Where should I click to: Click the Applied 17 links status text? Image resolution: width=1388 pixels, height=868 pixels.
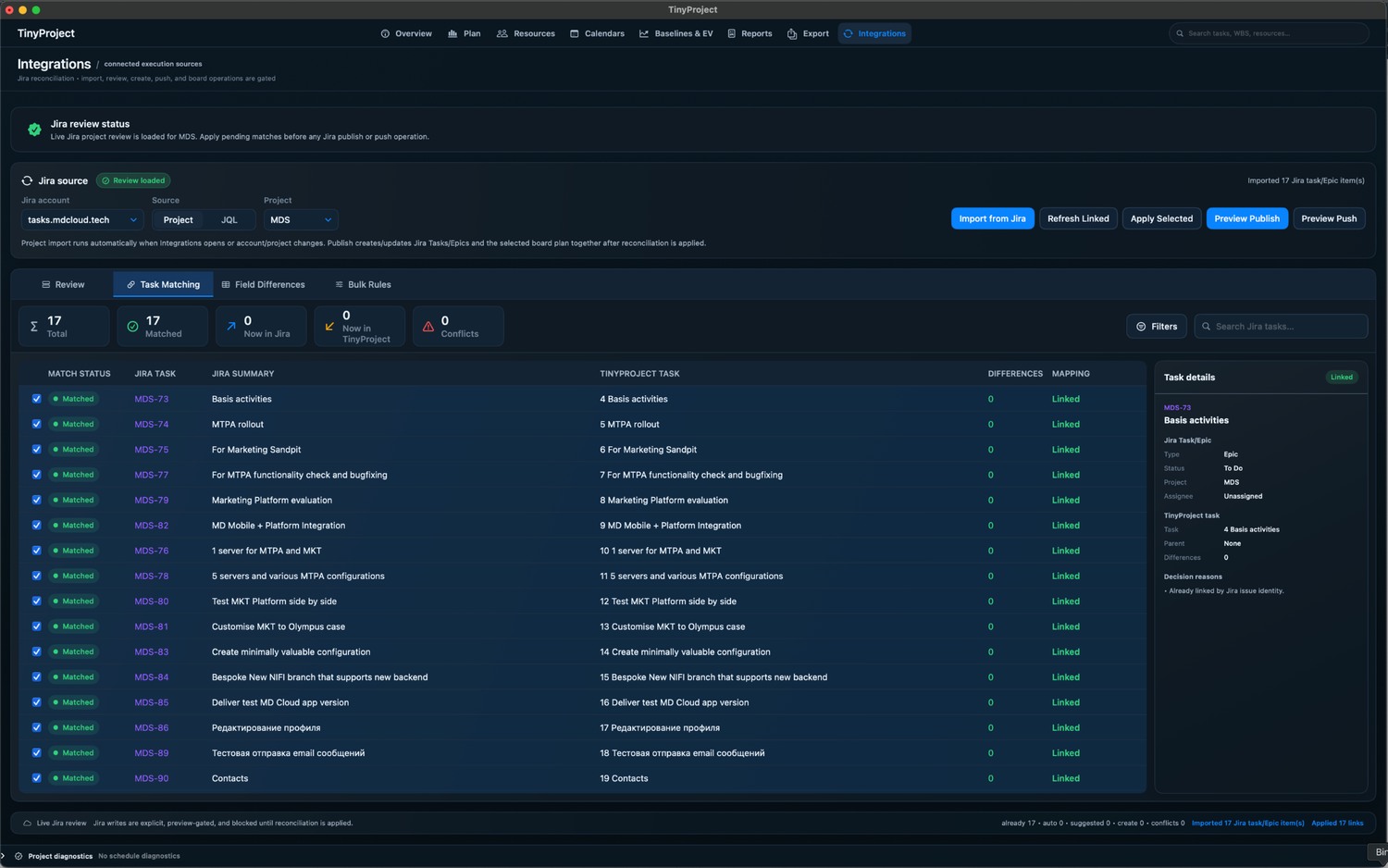click(1337, 823)
